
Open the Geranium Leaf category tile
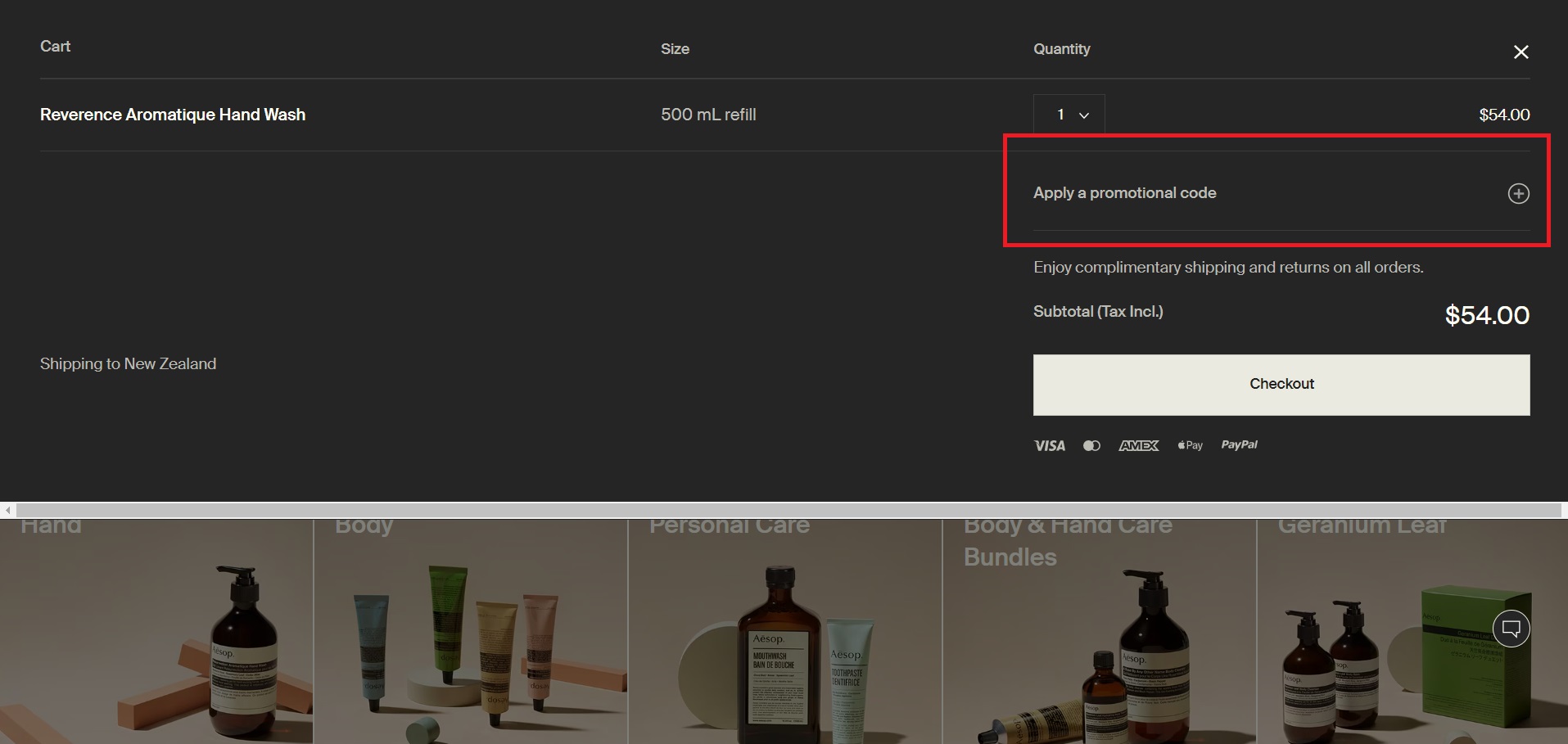click(1412, 631)
